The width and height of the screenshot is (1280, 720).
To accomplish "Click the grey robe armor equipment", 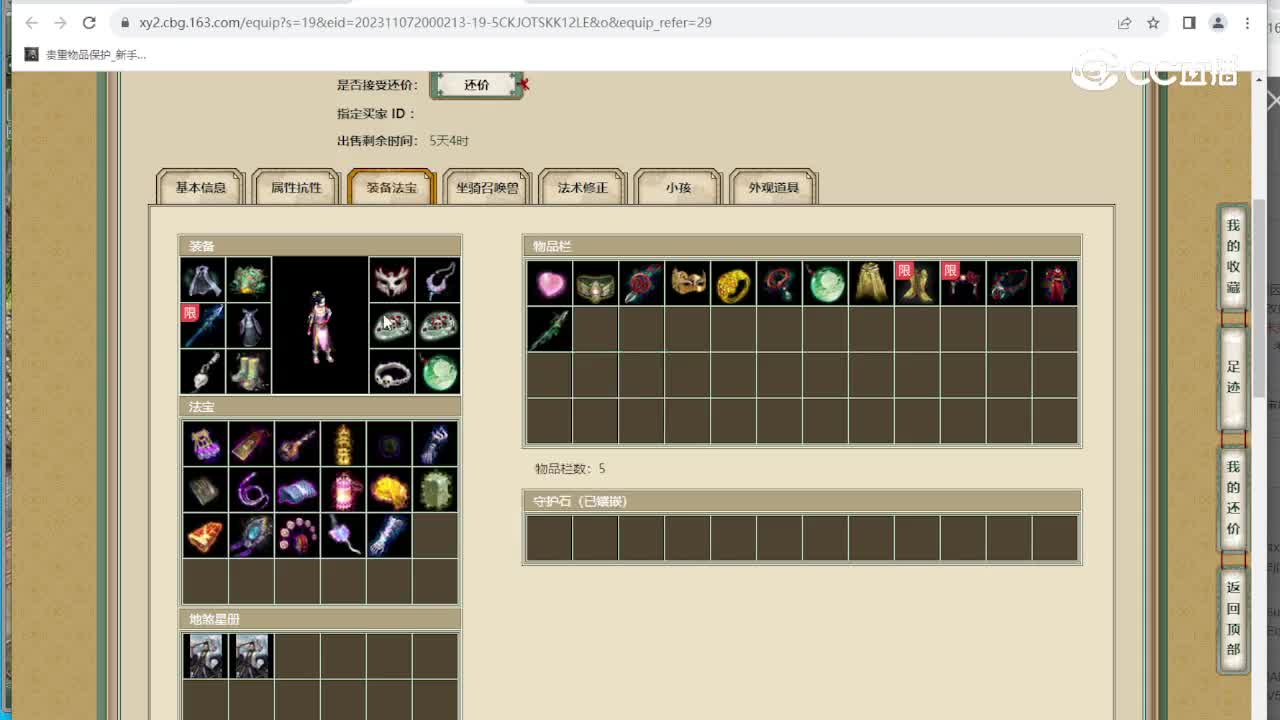I will coord(248,326).
